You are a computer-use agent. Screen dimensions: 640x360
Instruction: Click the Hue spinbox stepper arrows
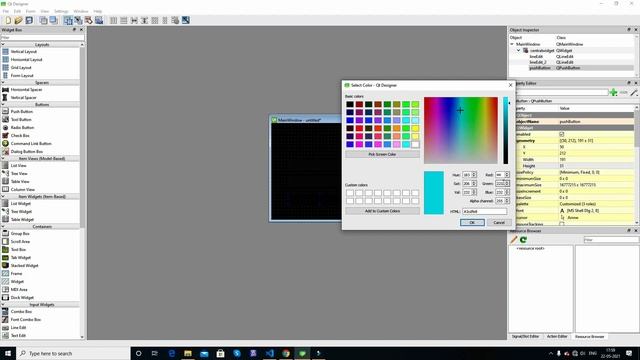click(474, 175)
